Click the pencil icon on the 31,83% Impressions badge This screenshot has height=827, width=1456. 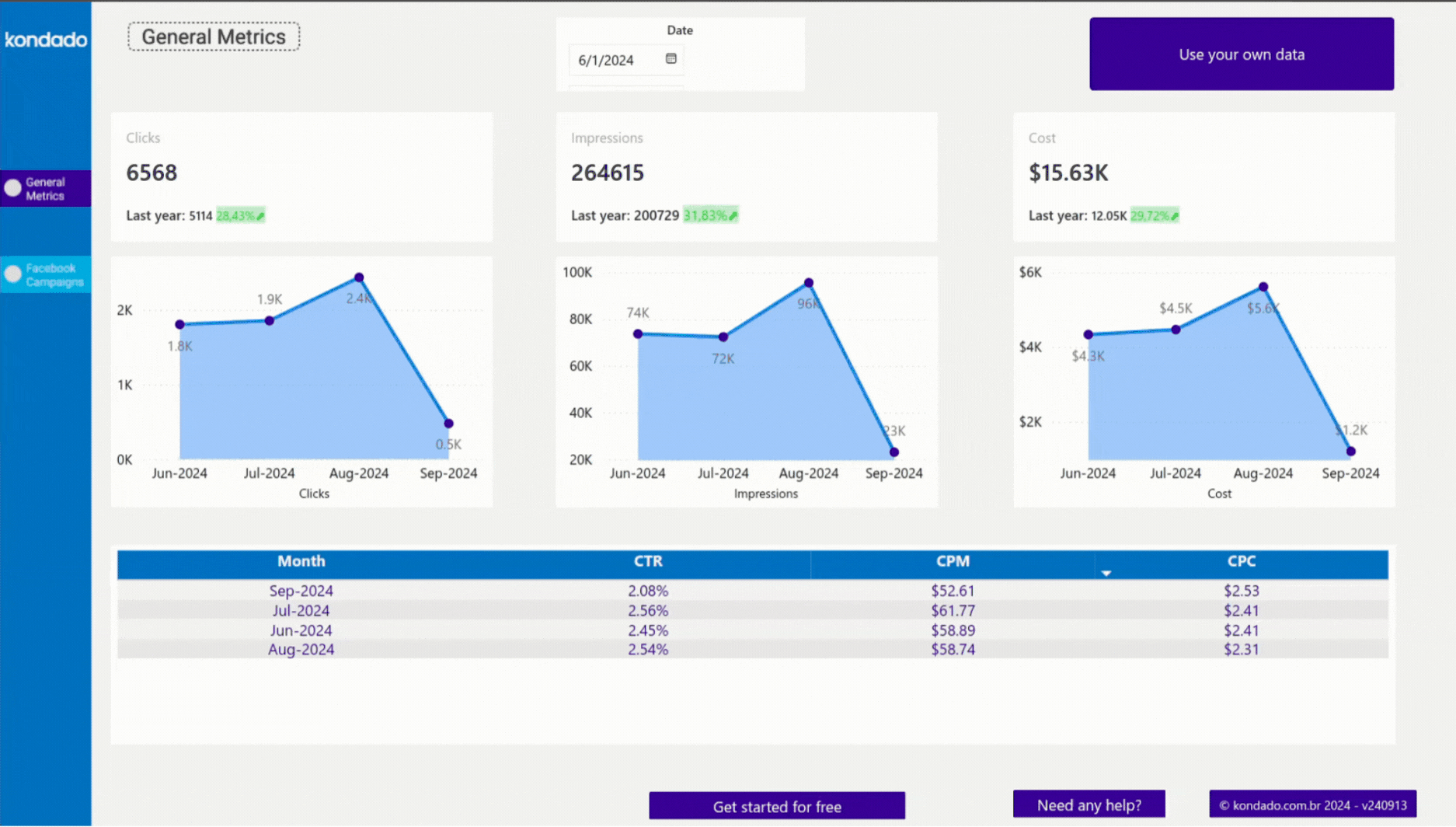(x=732, y=215)
